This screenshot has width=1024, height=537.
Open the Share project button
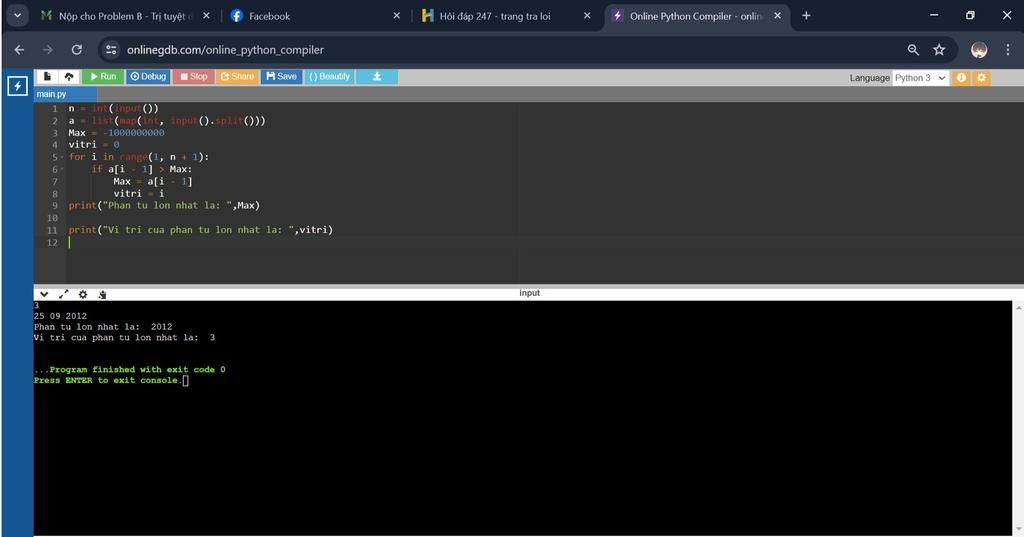(237, 76)
